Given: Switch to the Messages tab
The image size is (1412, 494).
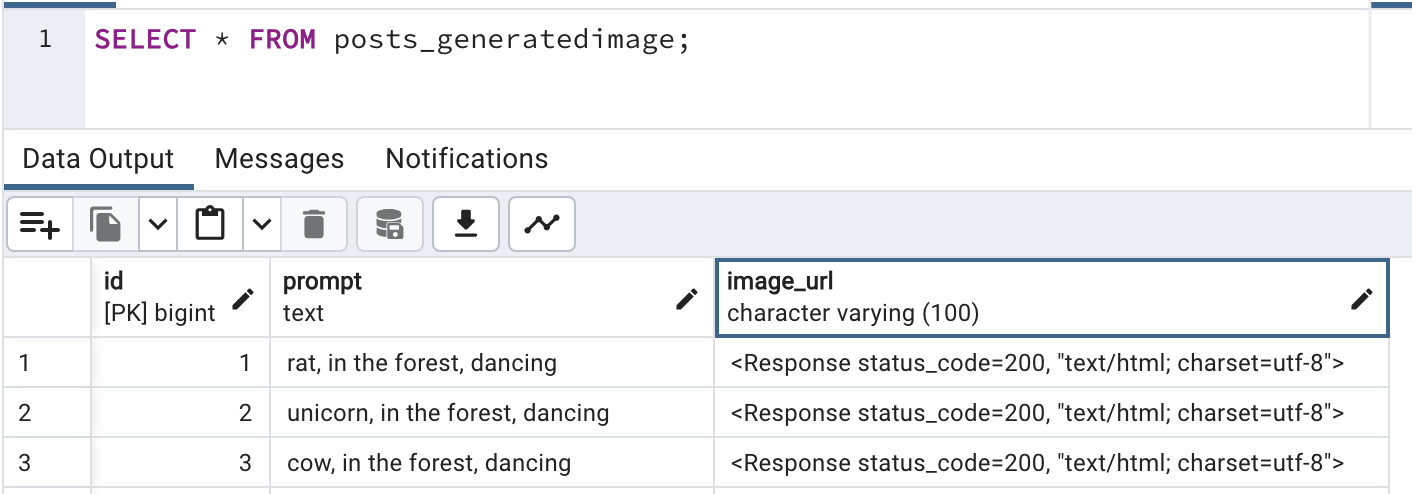Looking at the screenshot, I should click(x=279, y=159).
